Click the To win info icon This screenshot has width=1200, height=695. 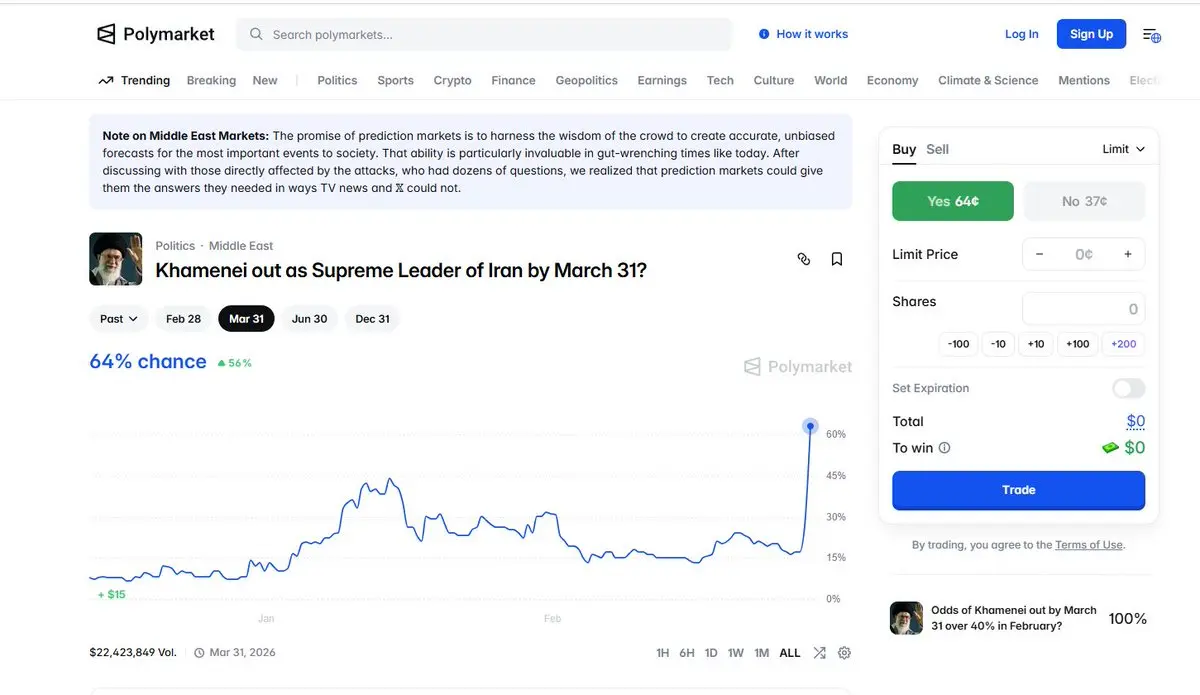tap(945, 448)
